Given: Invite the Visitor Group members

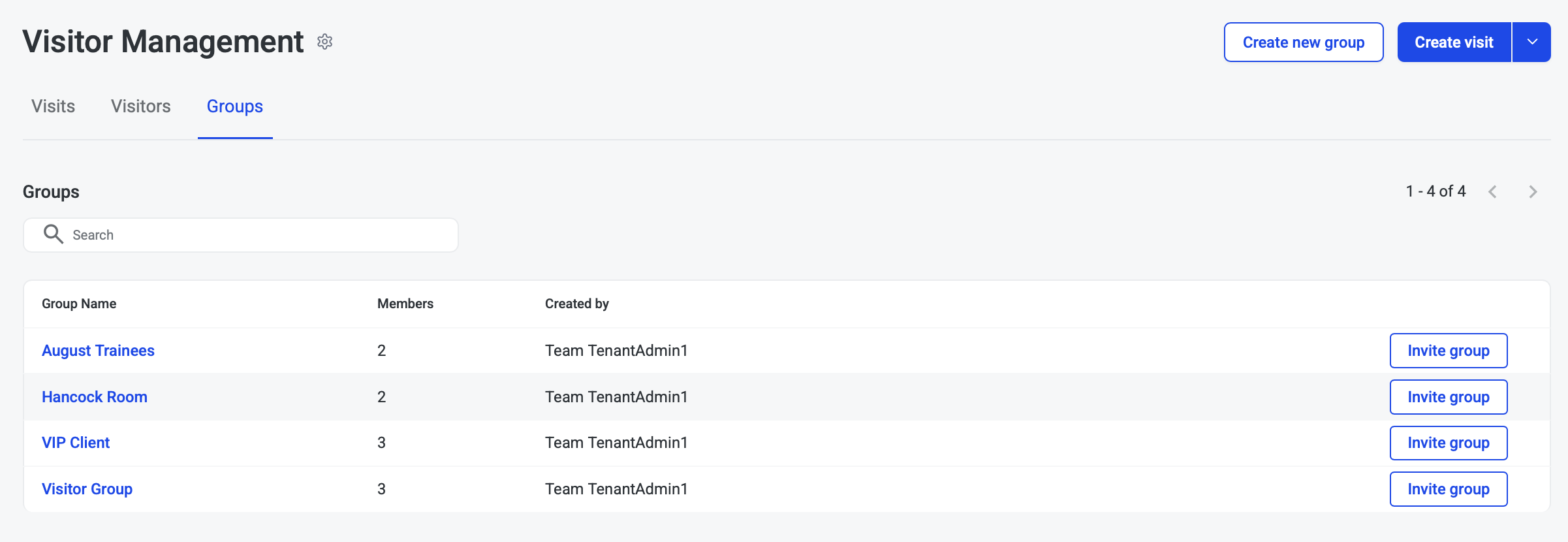Looking at the screenshot, I should pyautogui.click(x=1448, y=489).
